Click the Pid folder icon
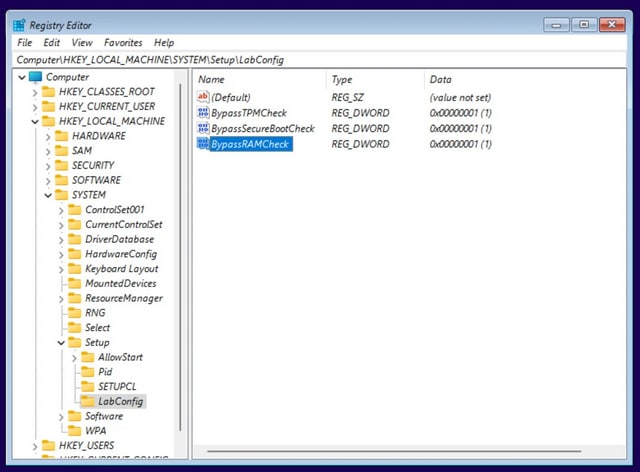640x472 pixels. [88, 372]
